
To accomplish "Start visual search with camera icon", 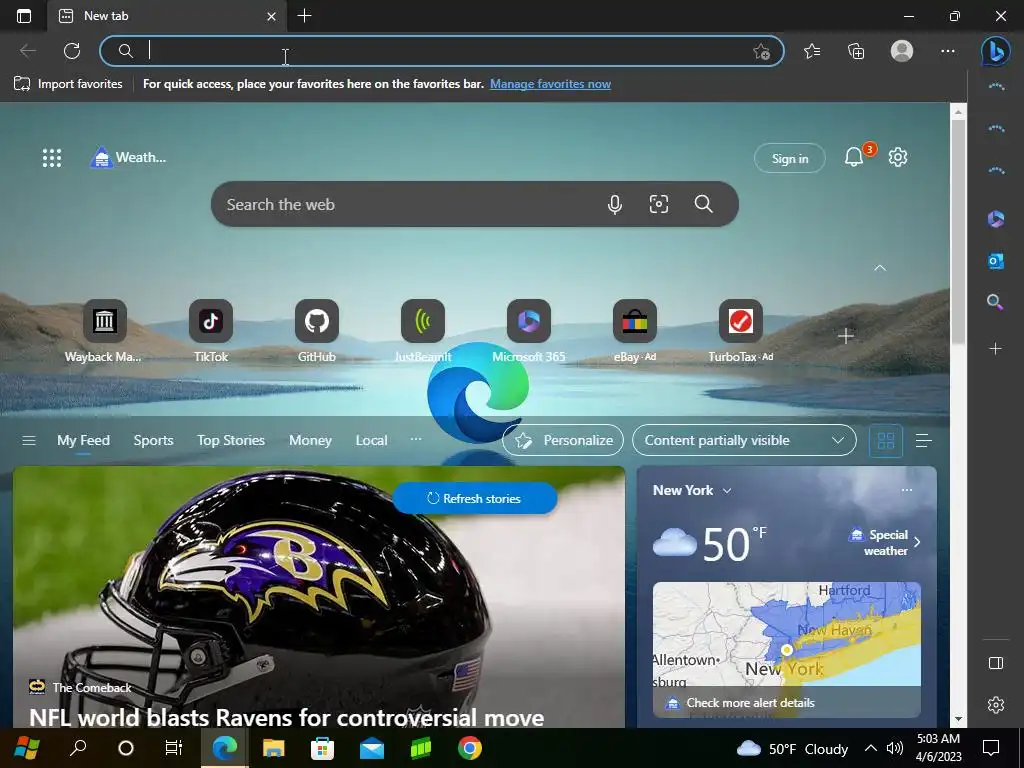I will pos(658,204).
